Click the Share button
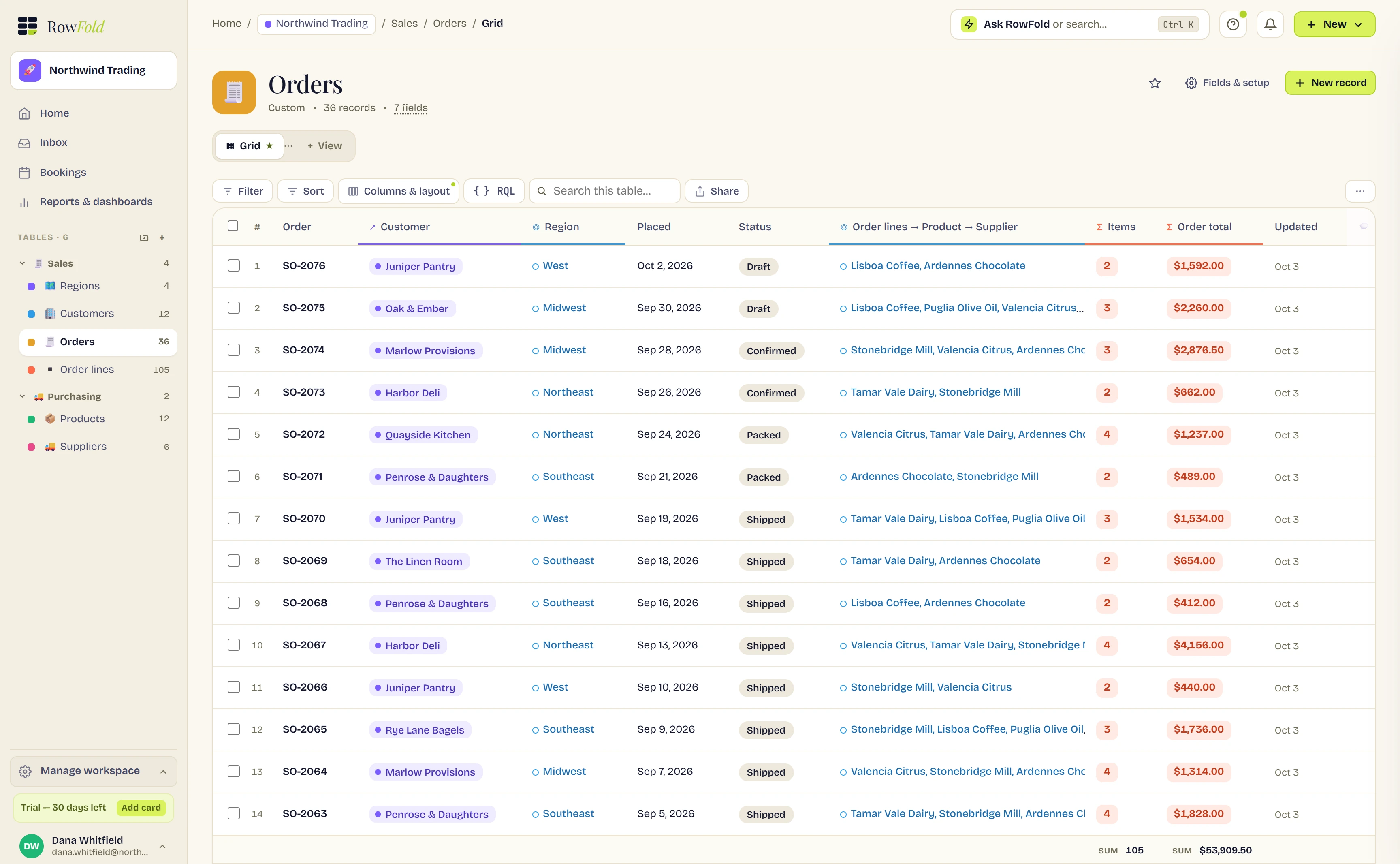1400x864 pixels. (716, 191)
